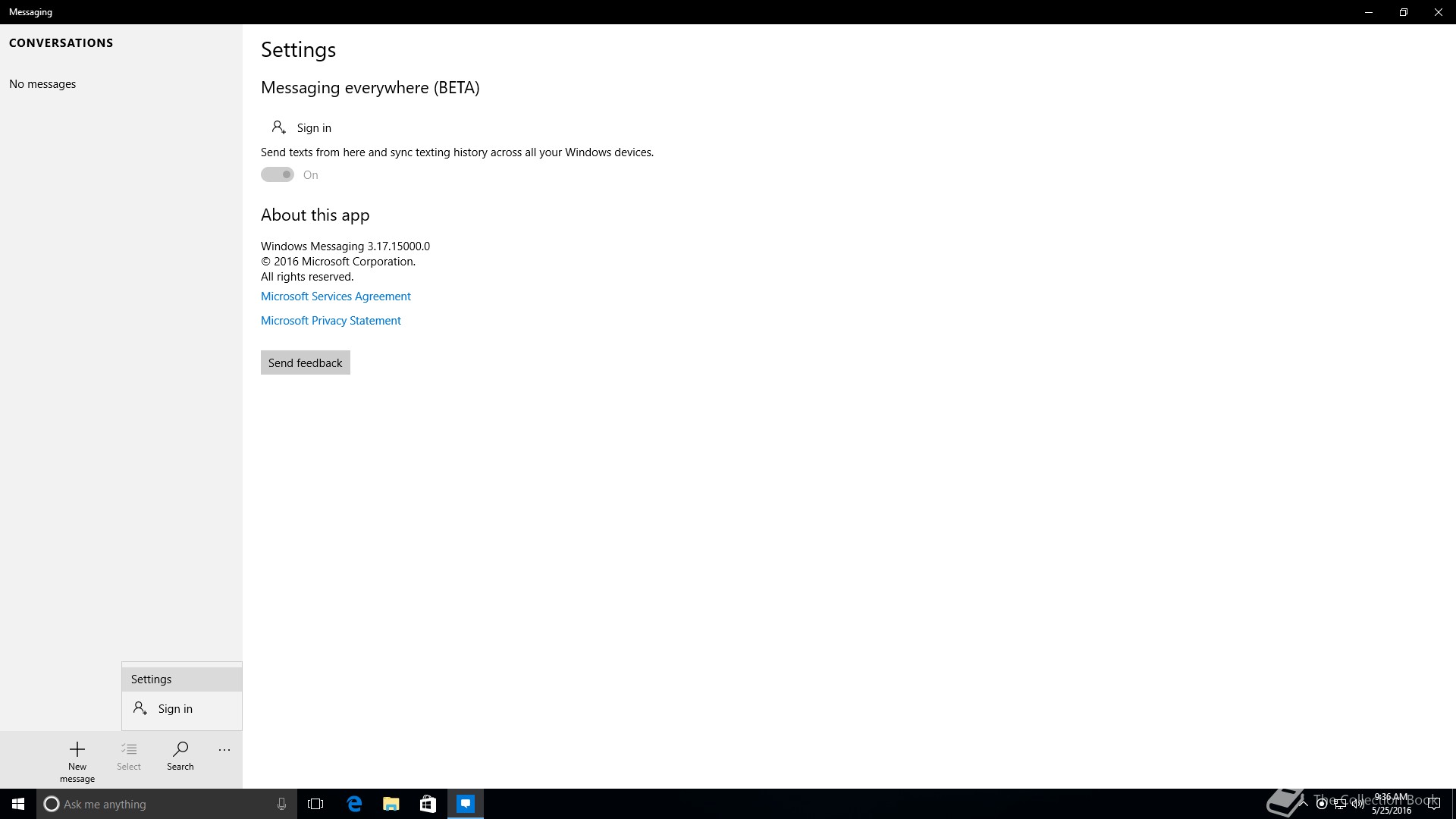This screenshot has width=1456, height=819.
Task: Click the person icon beside Sign in in the popup
Action: tap(140, 708)
